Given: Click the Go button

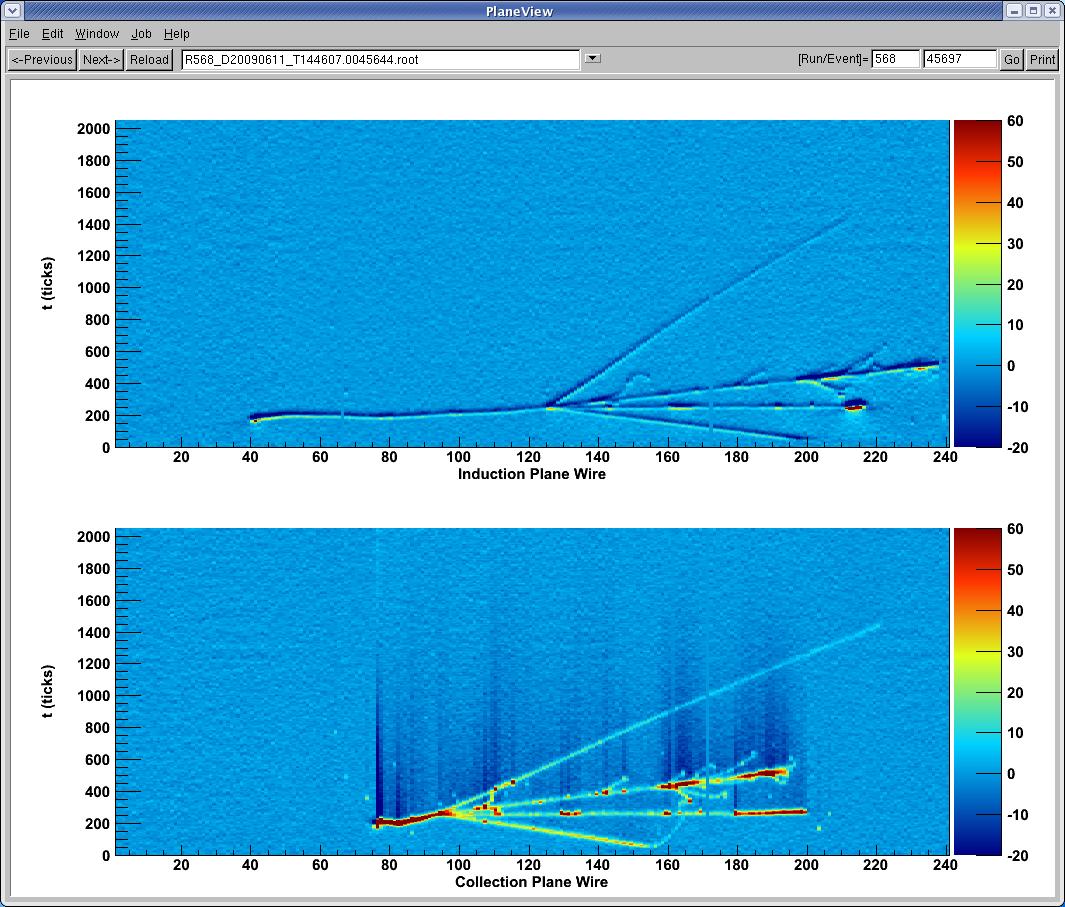Looking at the screenshot, I should (1012, 60).
